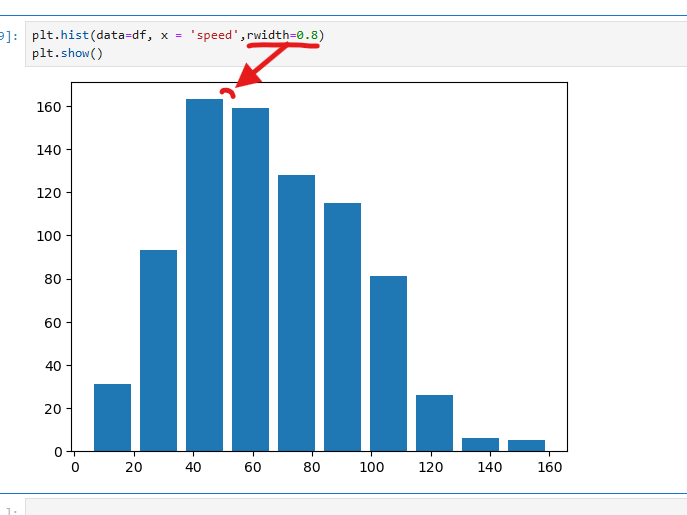Click the y-axis label 20
This screenshot has width=687, height=515.
tap(53, 409)
